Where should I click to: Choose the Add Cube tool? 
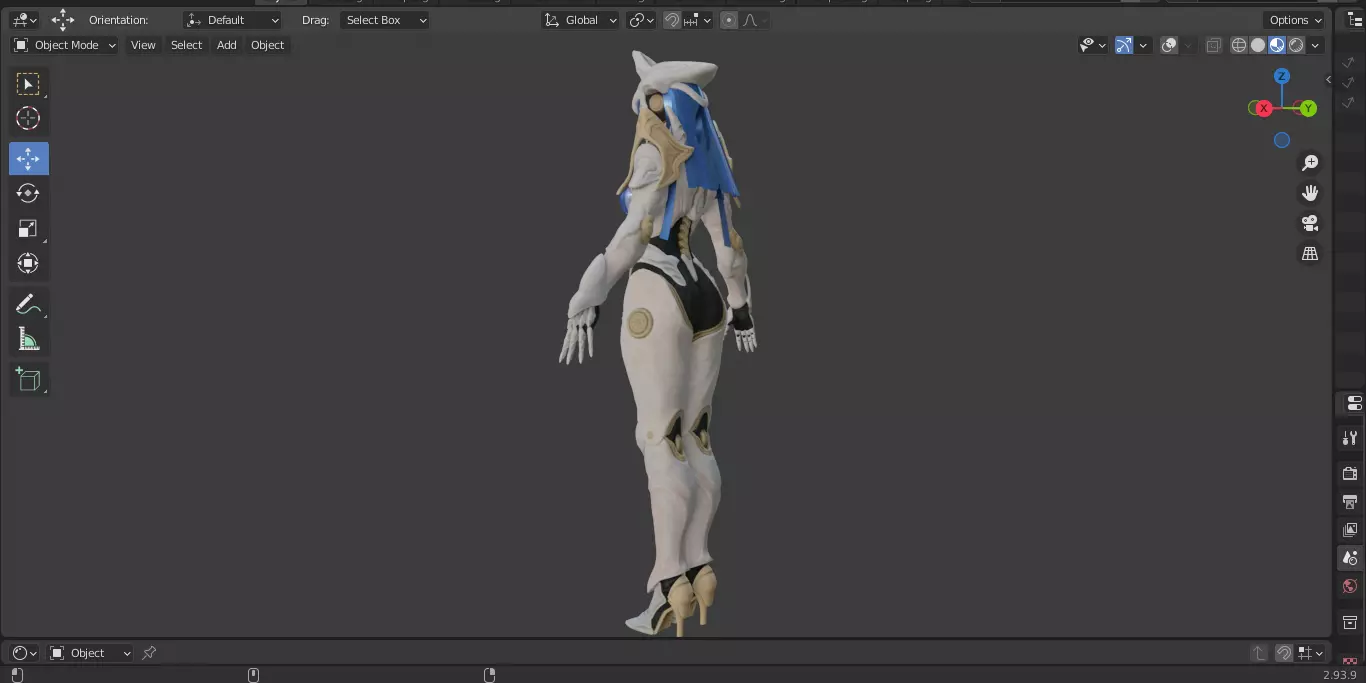tap(28, 379)
